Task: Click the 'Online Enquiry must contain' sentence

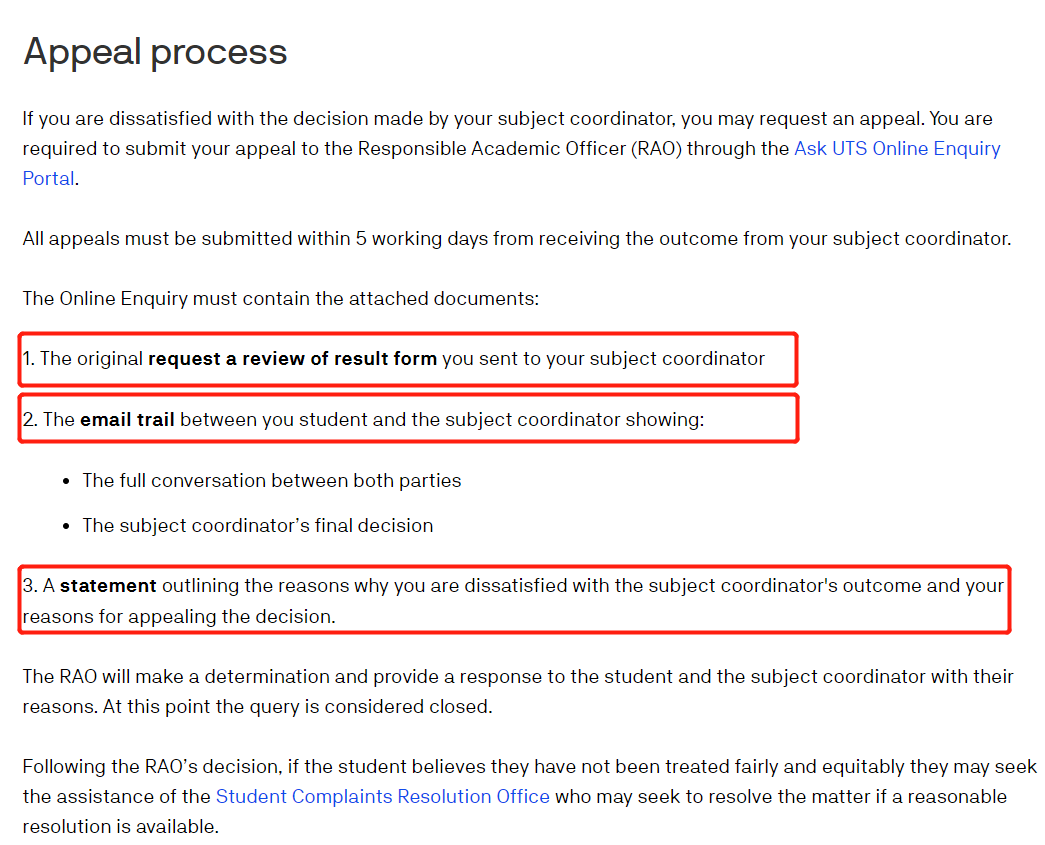Action: coord(281,299)
